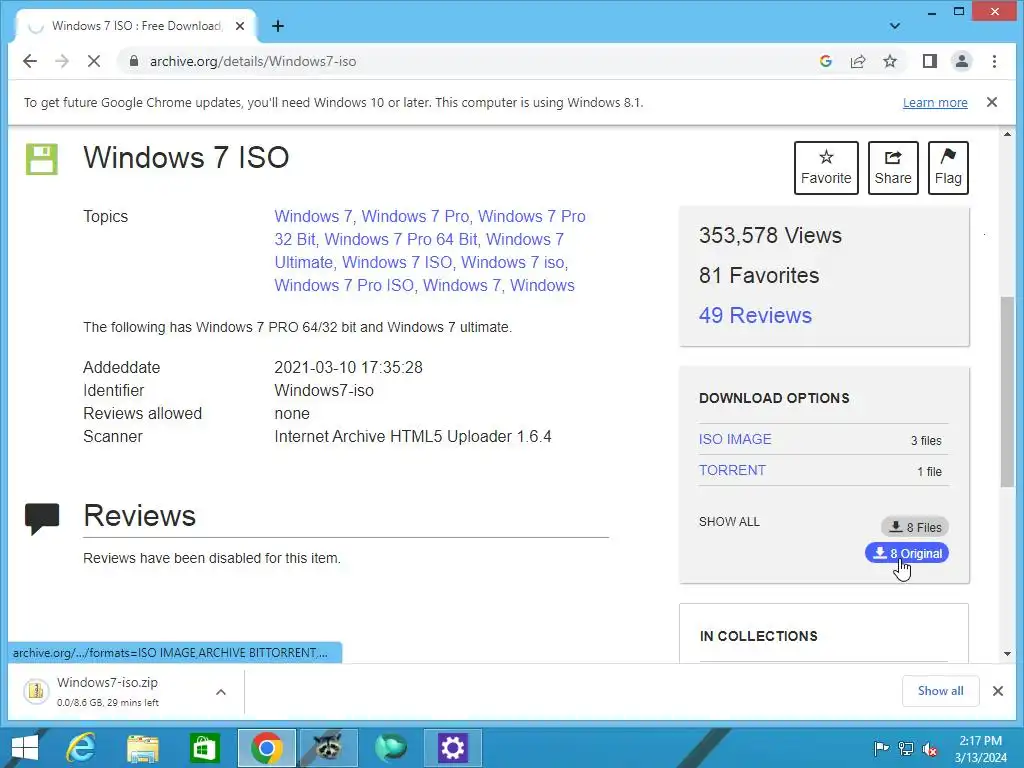Close the downloads bar
This screenshot has height=768, width=1024.
click(x=998, y=691)
